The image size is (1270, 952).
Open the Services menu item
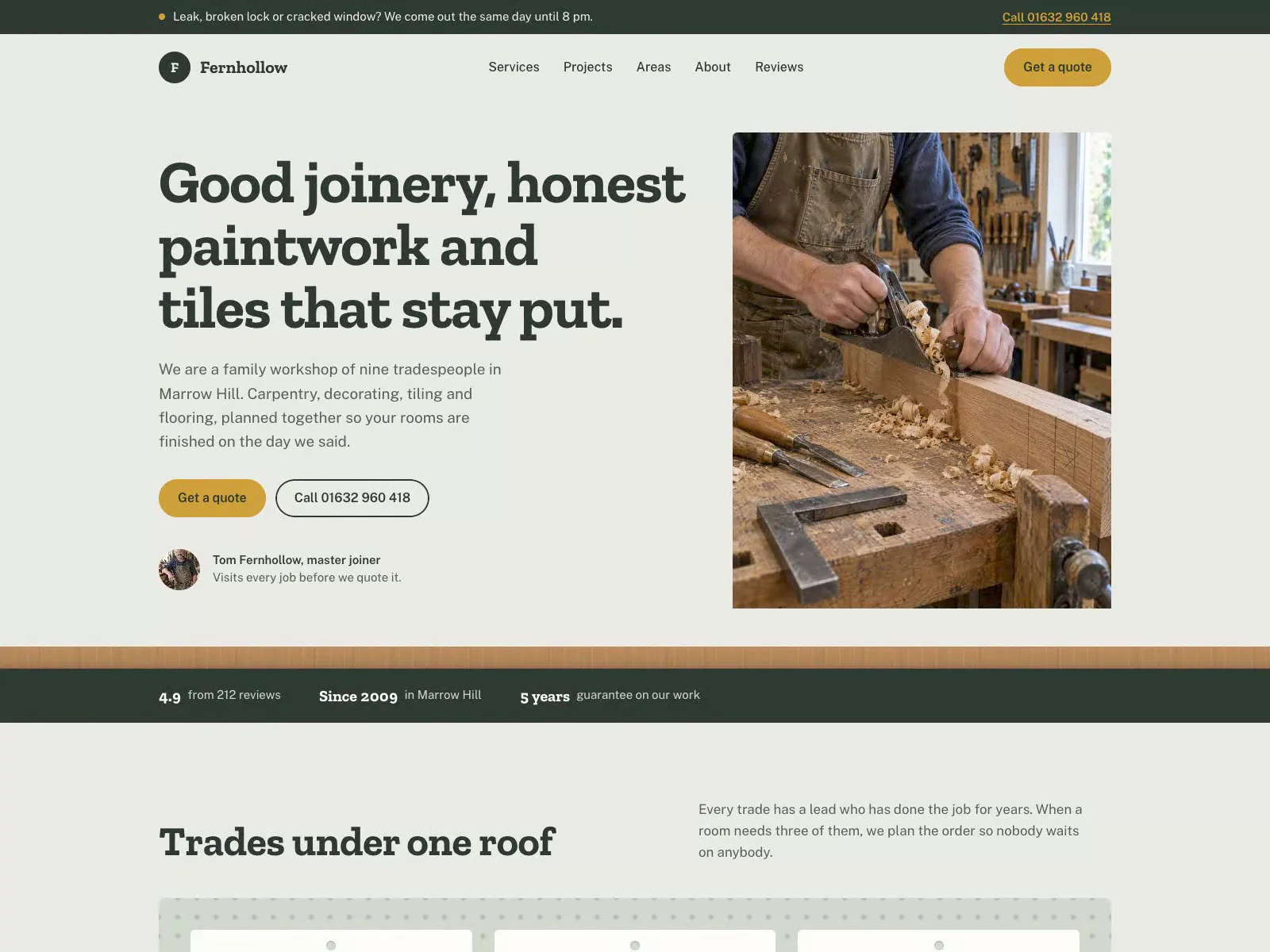(x=514, y=67)
